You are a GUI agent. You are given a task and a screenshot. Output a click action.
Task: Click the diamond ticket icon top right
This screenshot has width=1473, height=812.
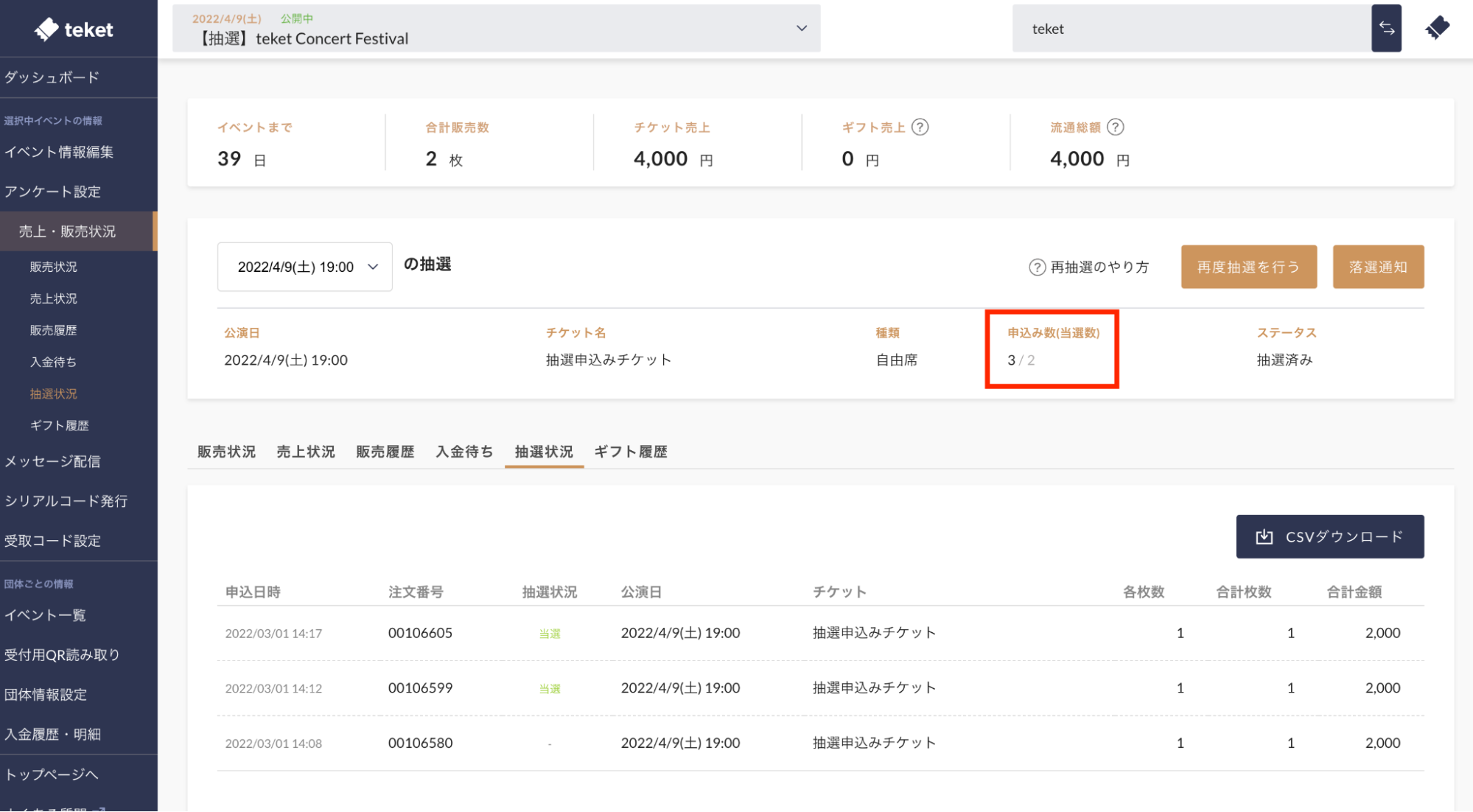[x=1437, y=29]
